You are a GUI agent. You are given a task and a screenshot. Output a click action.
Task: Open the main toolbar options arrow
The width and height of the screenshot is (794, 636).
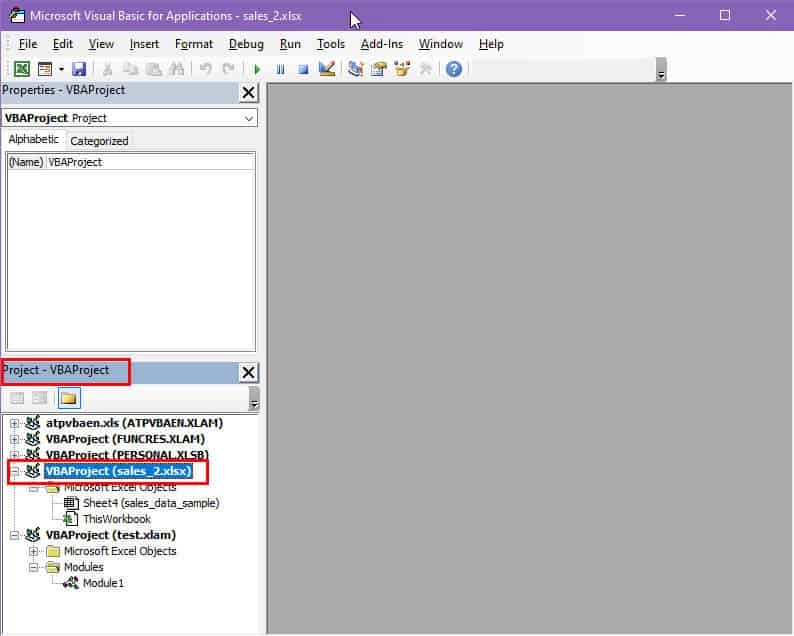(x=661, y=70)
